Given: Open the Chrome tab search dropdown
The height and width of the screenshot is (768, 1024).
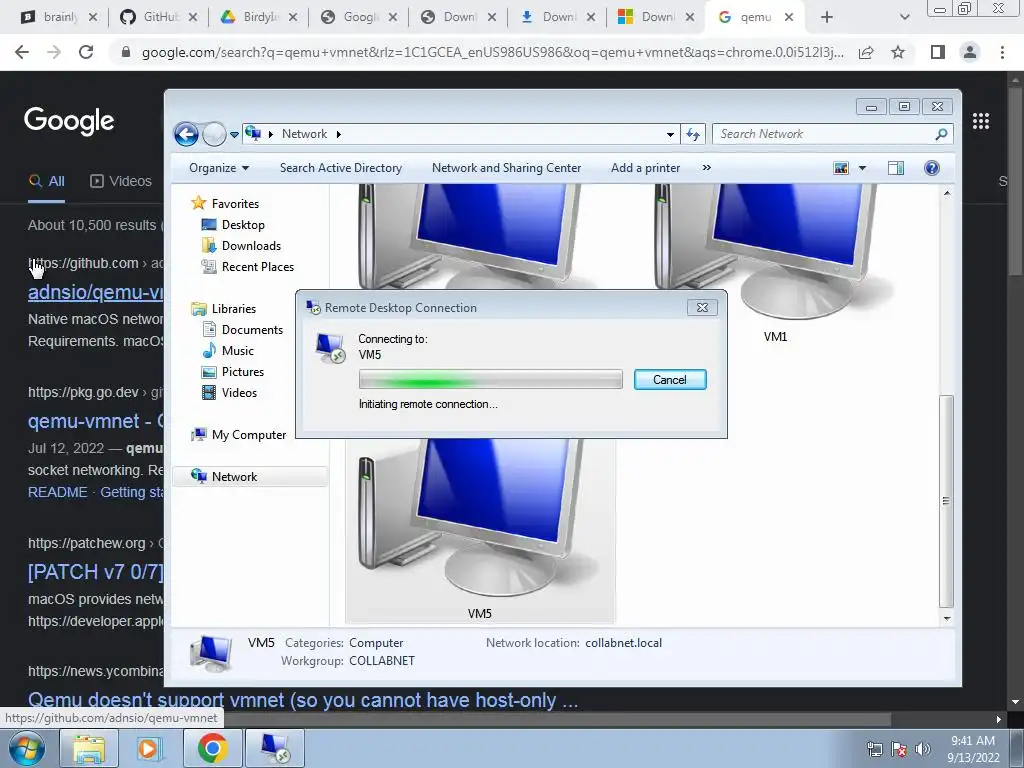Looking at the screenshot, I should pos(904,18).
